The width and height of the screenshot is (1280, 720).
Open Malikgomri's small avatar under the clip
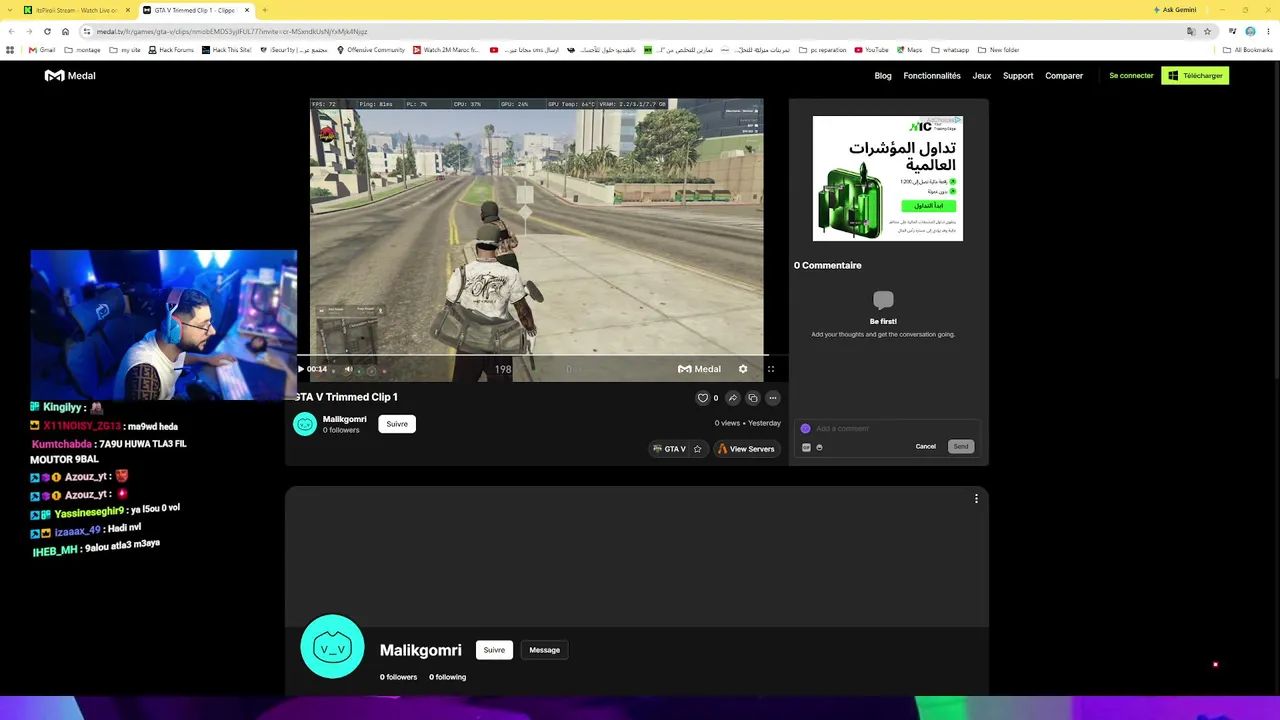(x=305, y=424)
